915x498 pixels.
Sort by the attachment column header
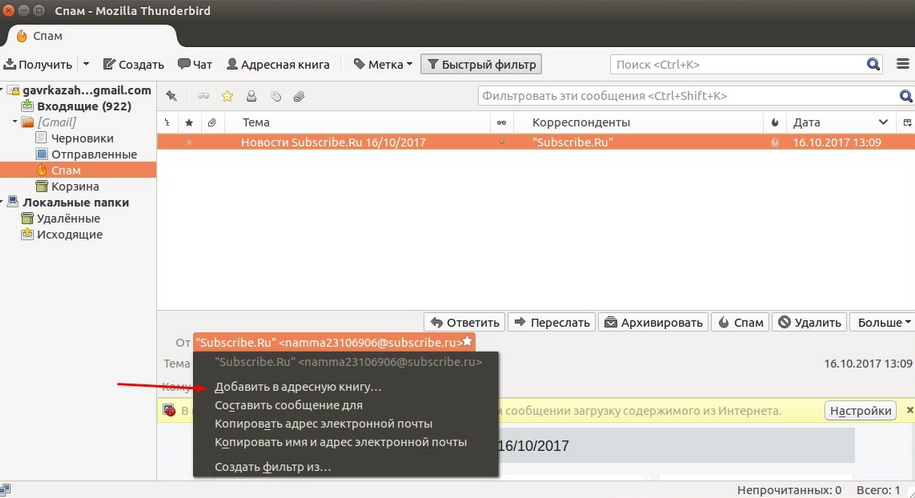212,123
